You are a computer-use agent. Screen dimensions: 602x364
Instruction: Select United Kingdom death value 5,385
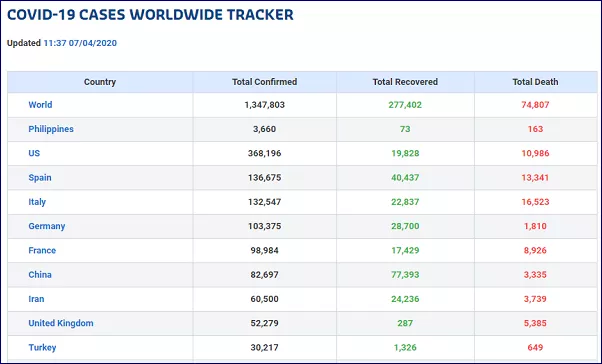coord(535,323)
